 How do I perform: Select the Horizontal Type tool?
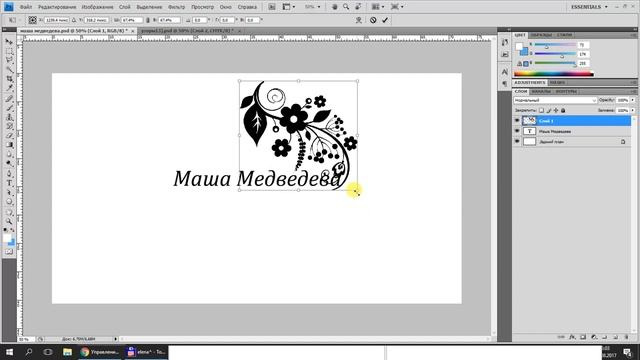[x=9, y=183]
